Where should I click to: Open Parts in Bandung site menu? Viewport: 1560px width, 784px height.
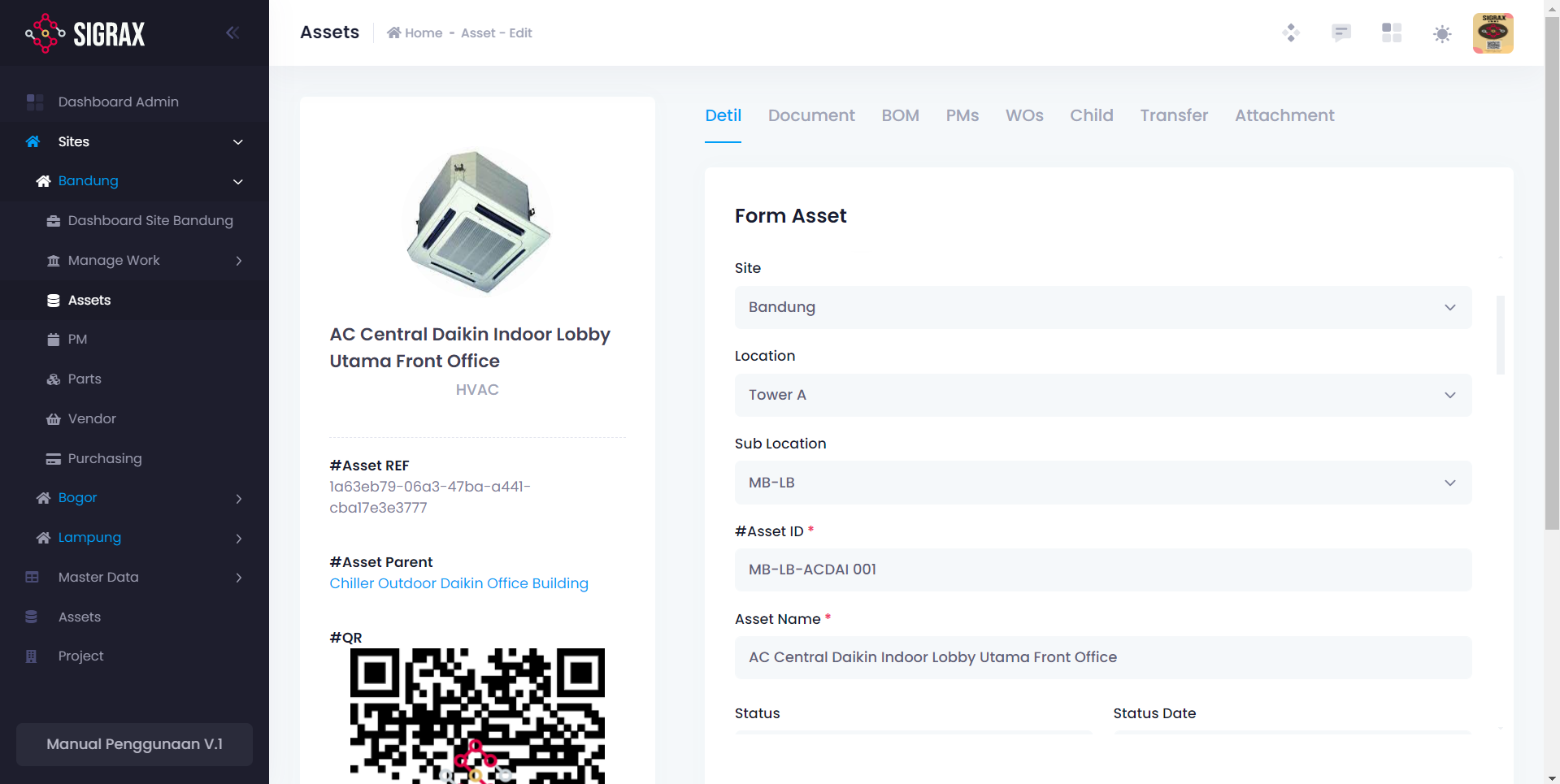85,379
